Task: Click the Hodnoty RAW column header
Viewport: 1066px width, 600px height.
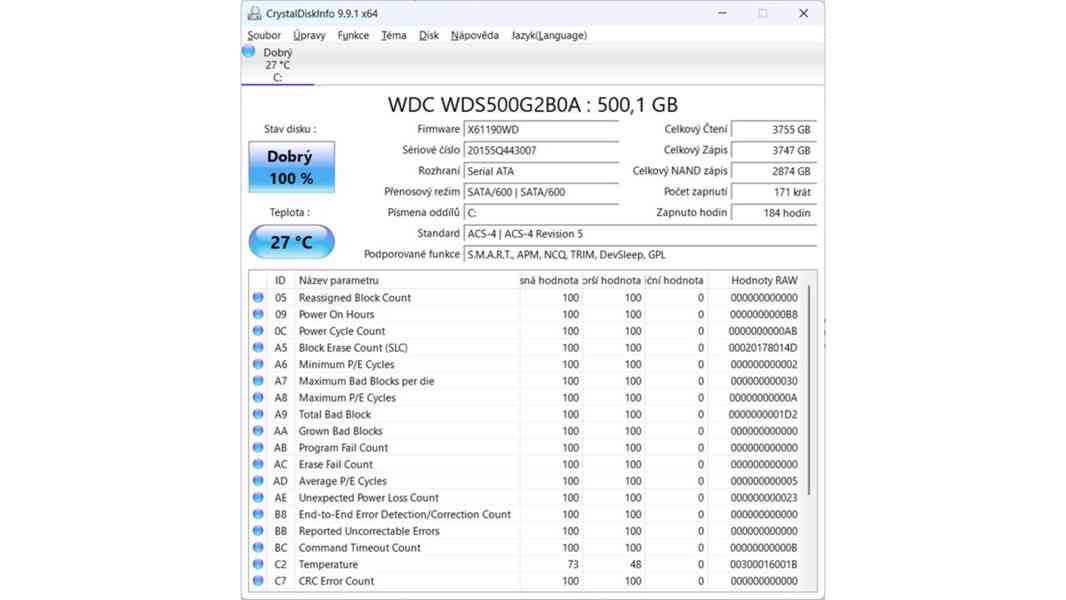Action: (x=764, y=280)
